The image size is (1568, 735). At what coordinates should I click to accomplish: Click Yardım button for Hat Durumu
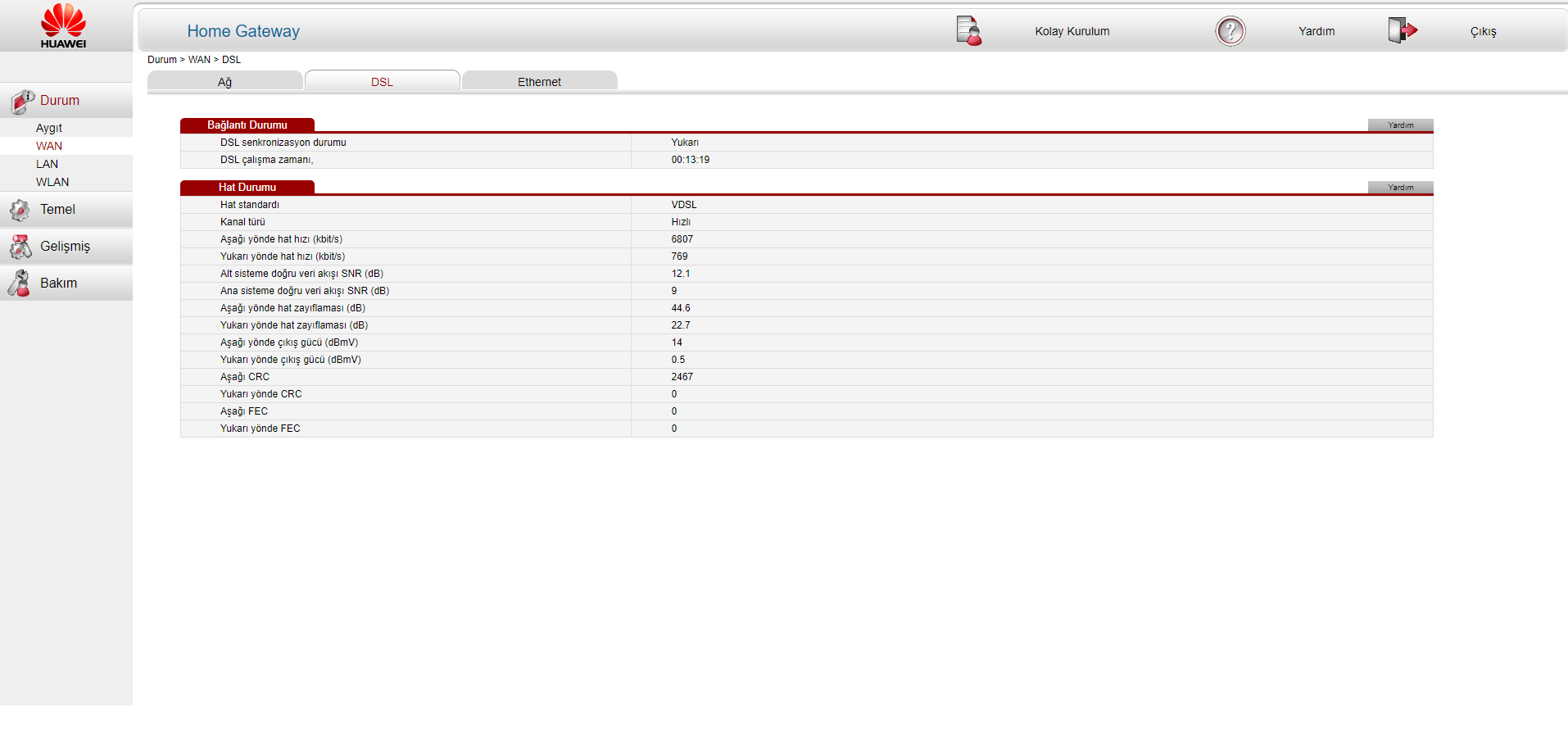(x=1400, y=188)
